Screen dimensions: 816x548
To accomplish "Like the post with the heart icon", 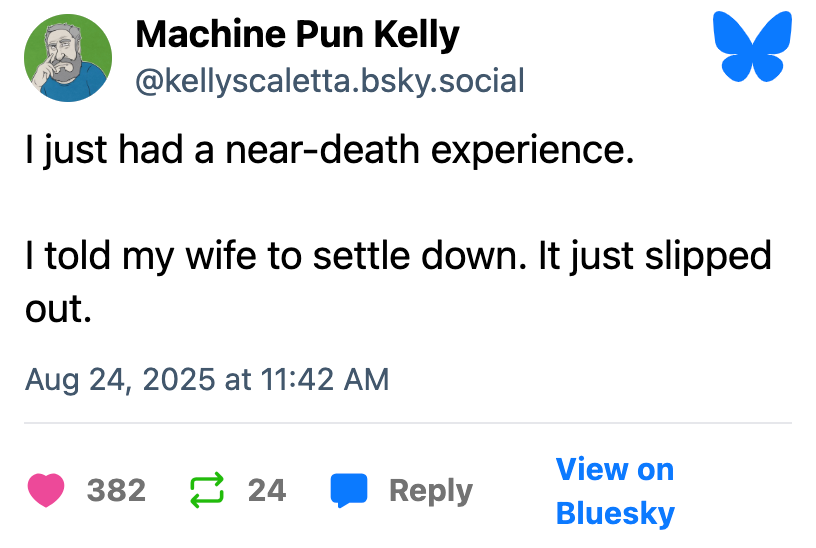I will pos(45,491).
